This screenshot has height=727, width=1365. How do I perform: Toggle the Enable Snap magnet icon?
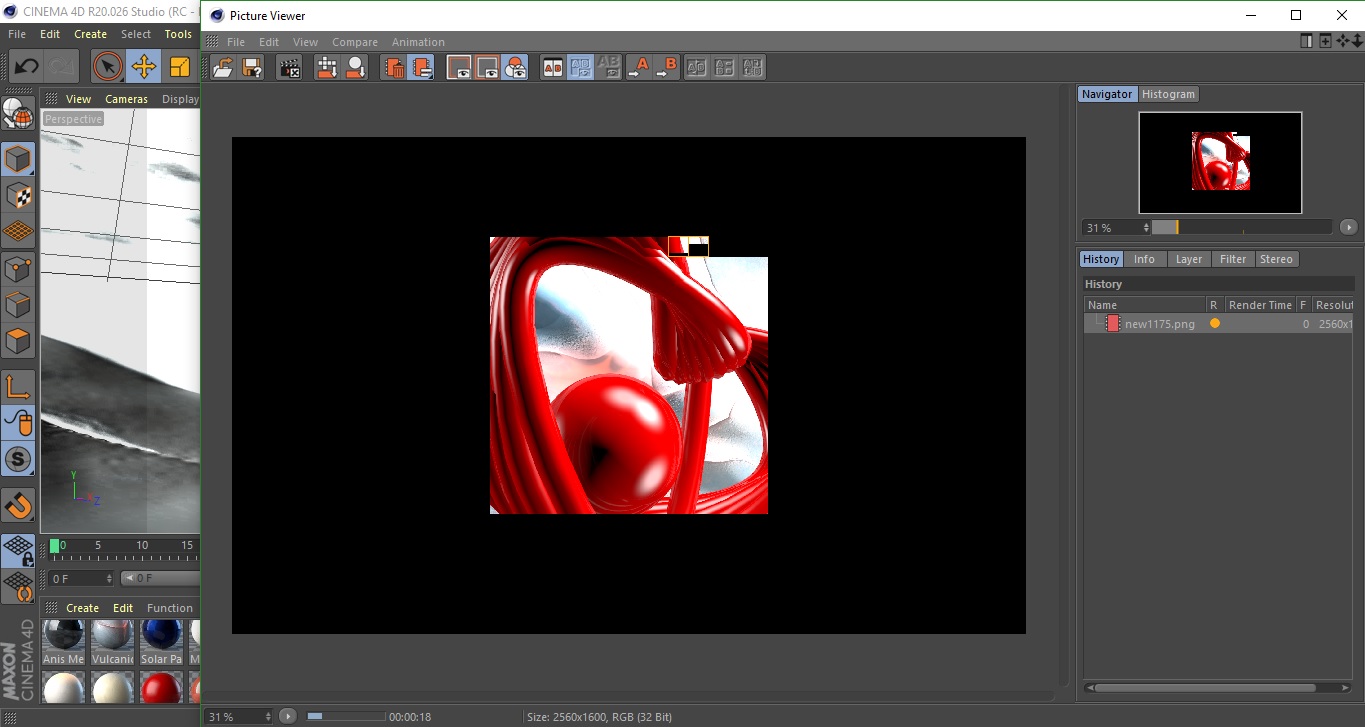tap(18, 505)
